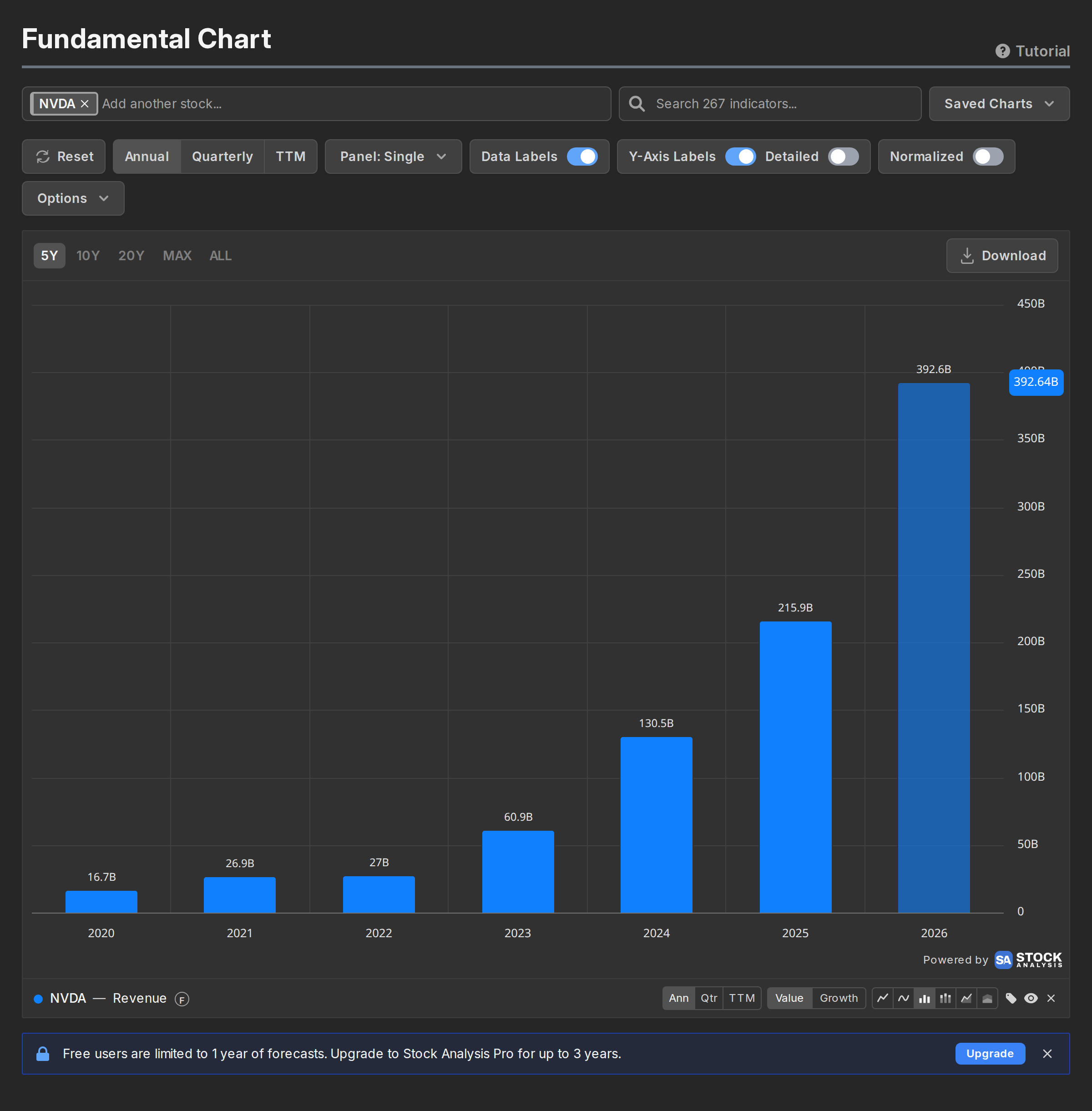Click the Download button
The image size is (1092, 1111).
(x=1002, y=256)
